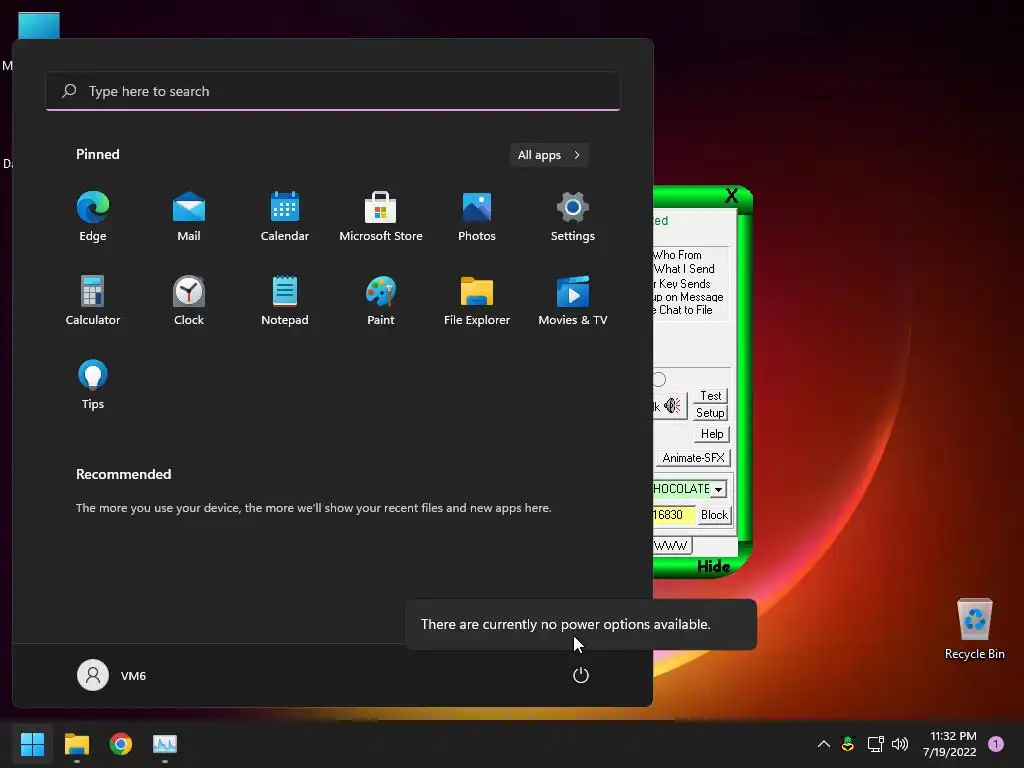
Task: Click the green bird tray icon
Action: [x=848, y=744]
